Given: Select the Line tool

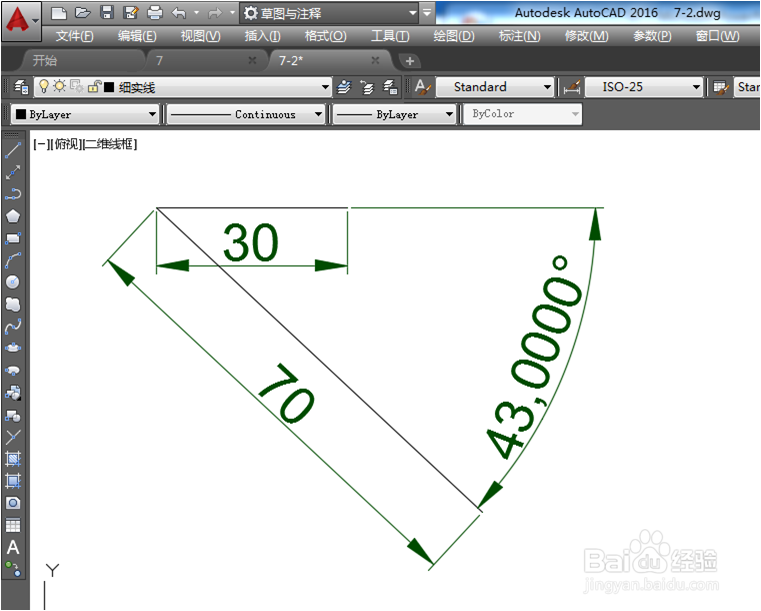Looking at the screenshot, I should (13, 150).
